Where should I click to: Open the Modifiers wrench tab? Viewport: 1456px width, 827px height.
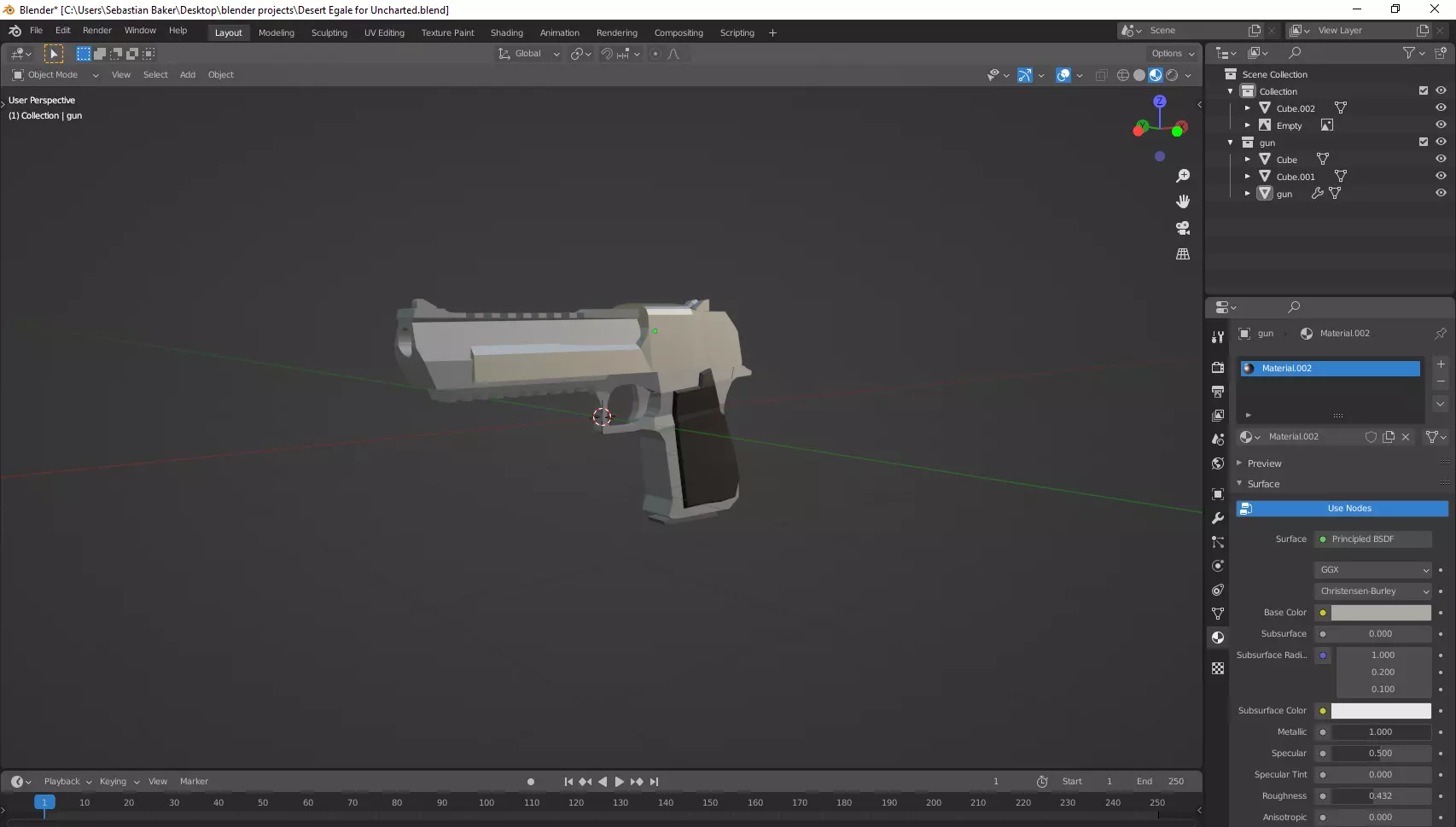pyautogui.click(x=1218, y=518)
